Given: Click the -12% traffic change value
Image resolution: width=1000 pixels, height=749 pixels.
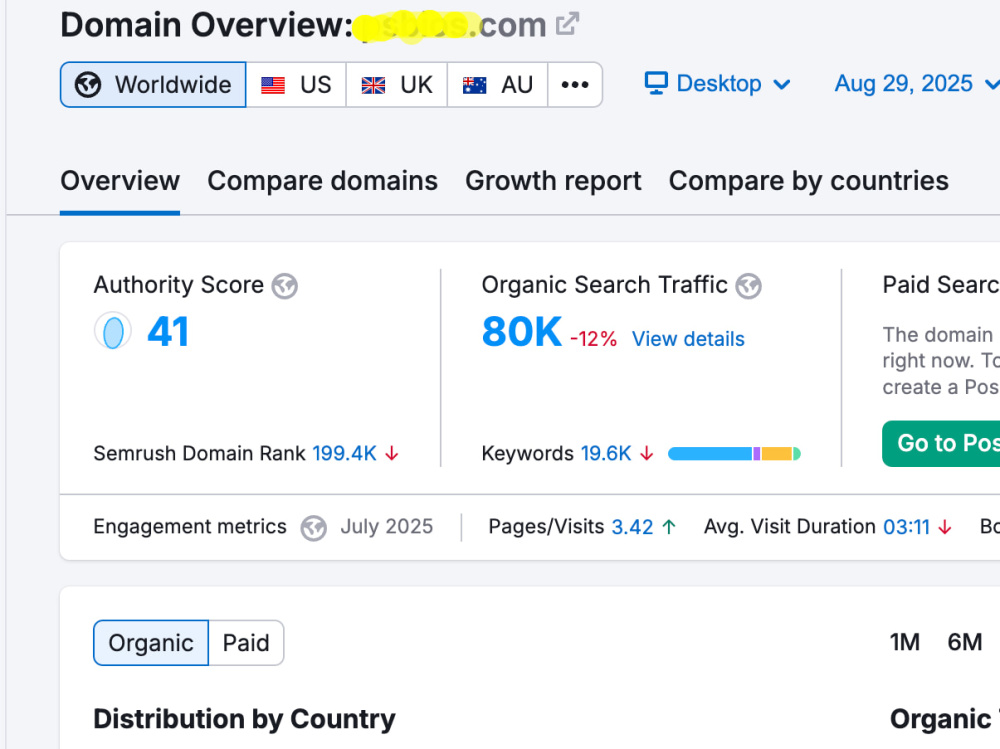Looking at the screenshot, I should point(593,339).
